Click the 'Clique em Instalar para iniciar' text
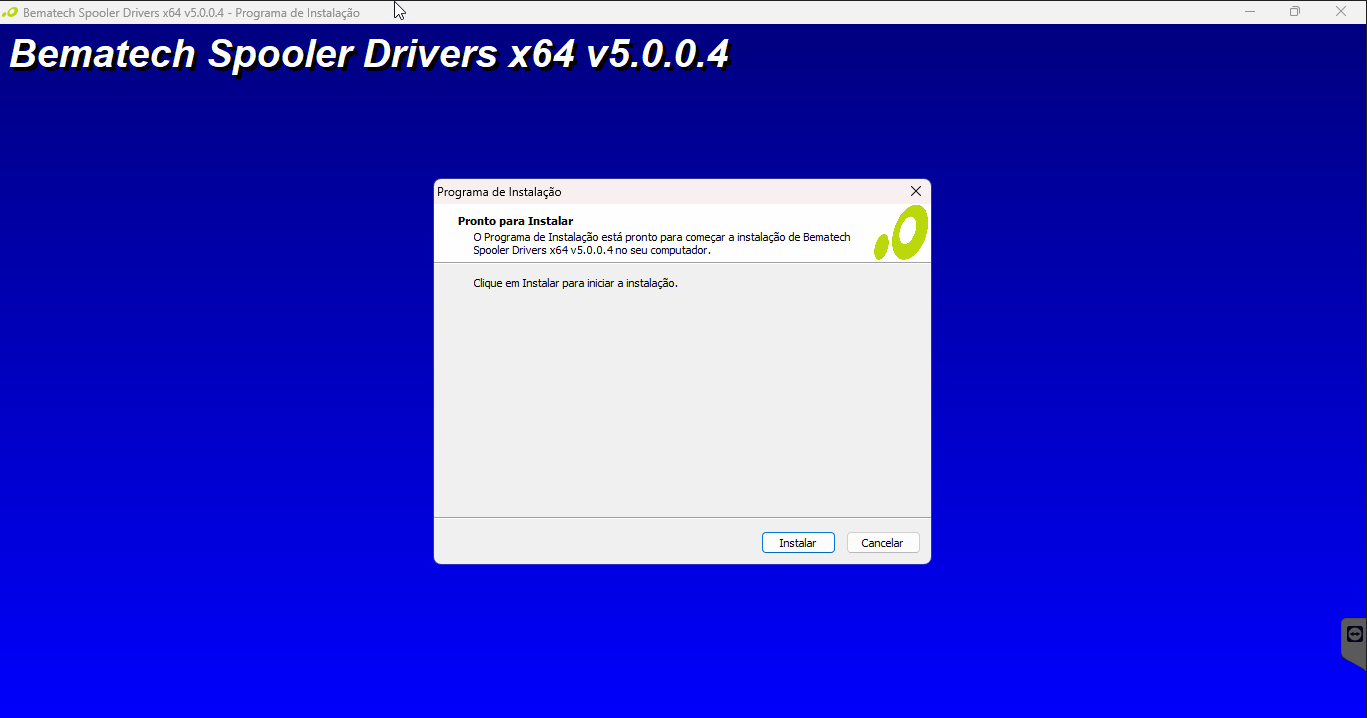 [575, 283]
